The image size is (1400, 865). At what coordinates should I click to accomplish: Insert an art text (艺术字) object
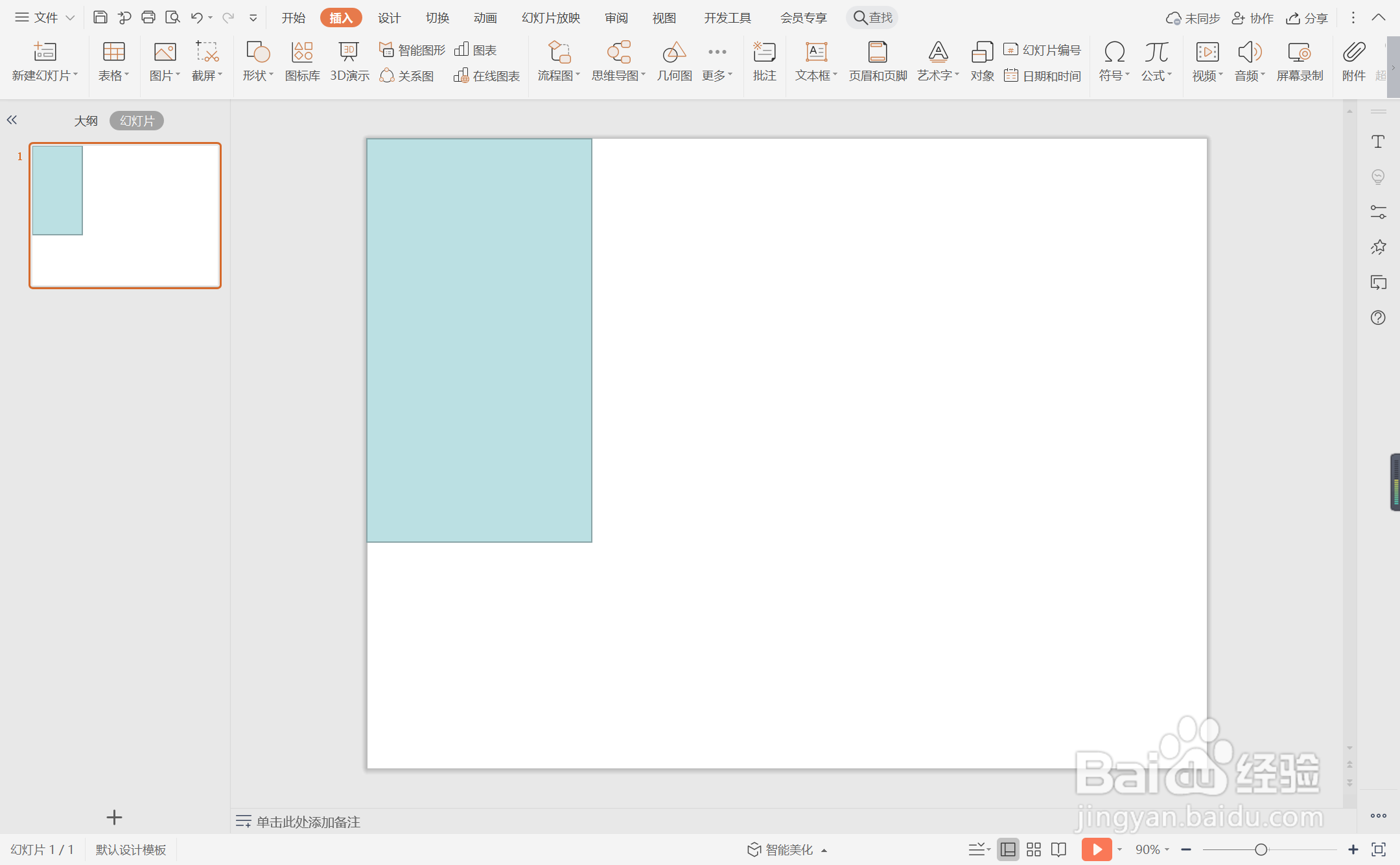(937, 62)
